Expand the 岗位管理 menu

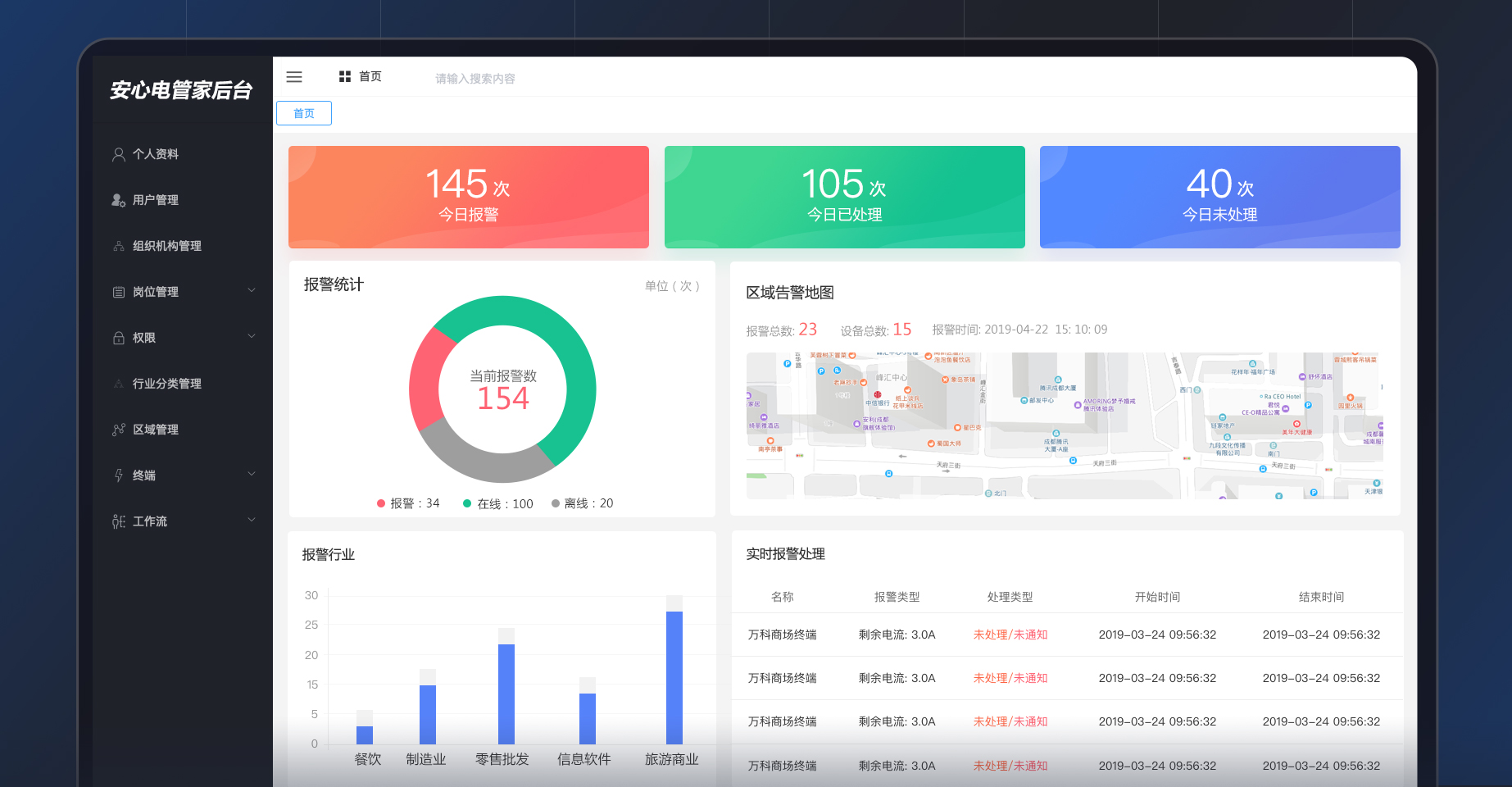(x=251, y=290)
